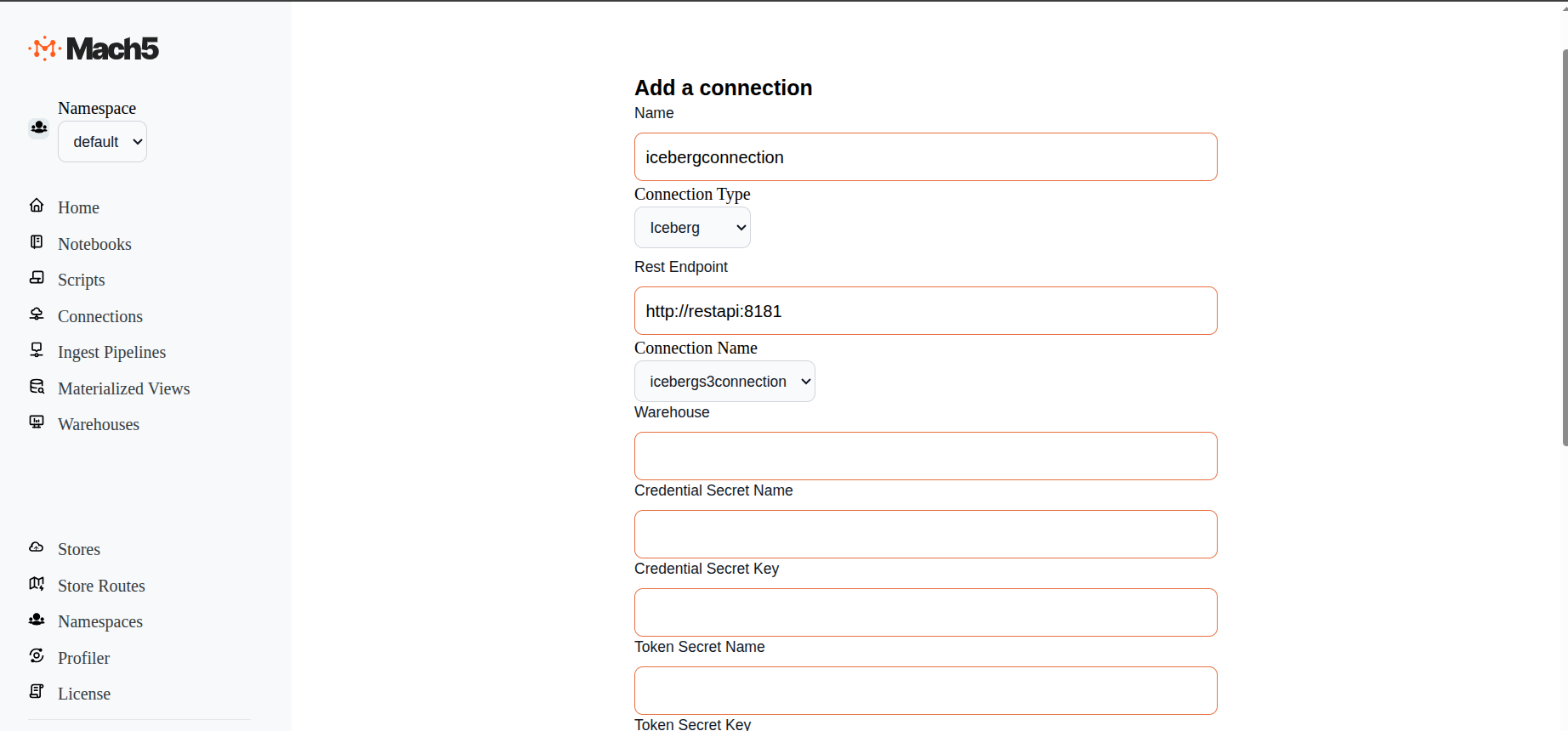Focus the Warehouse input field
Screen dimensions: 1568x731
[x=925, y=456]
